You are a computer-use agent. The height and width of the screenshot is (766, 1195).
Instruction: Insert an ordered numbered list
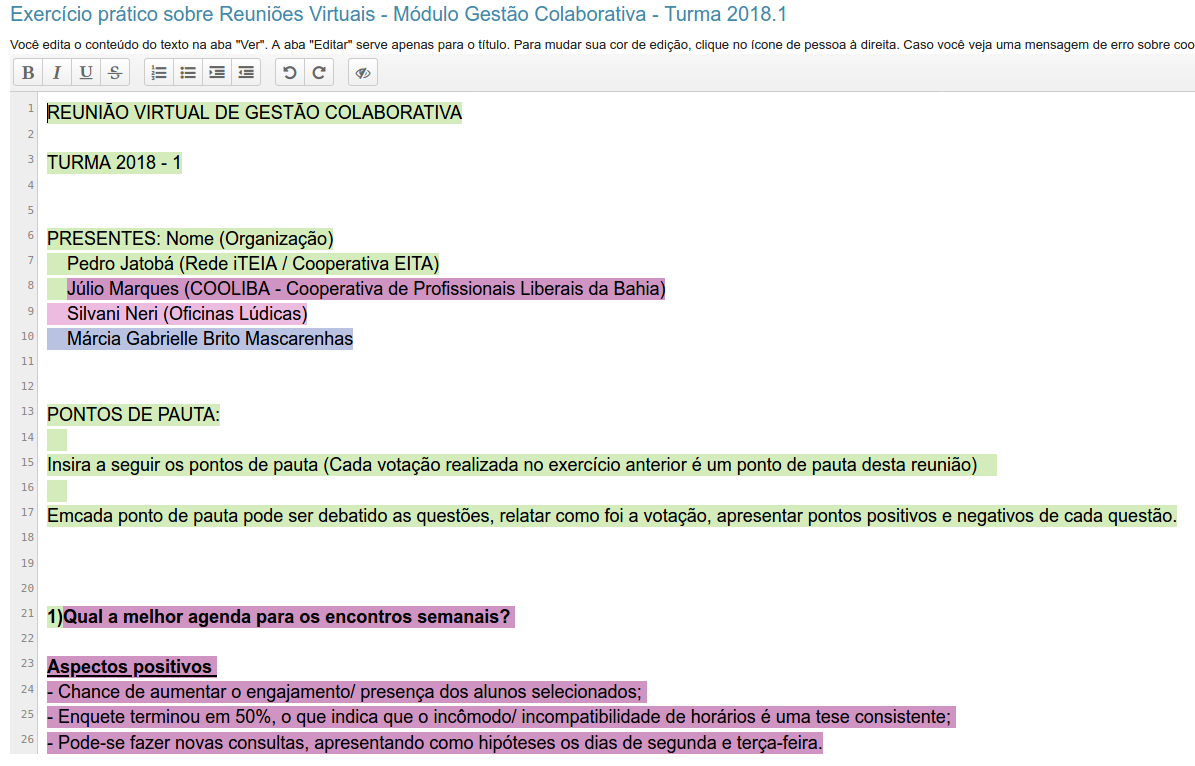click(159, 72)
